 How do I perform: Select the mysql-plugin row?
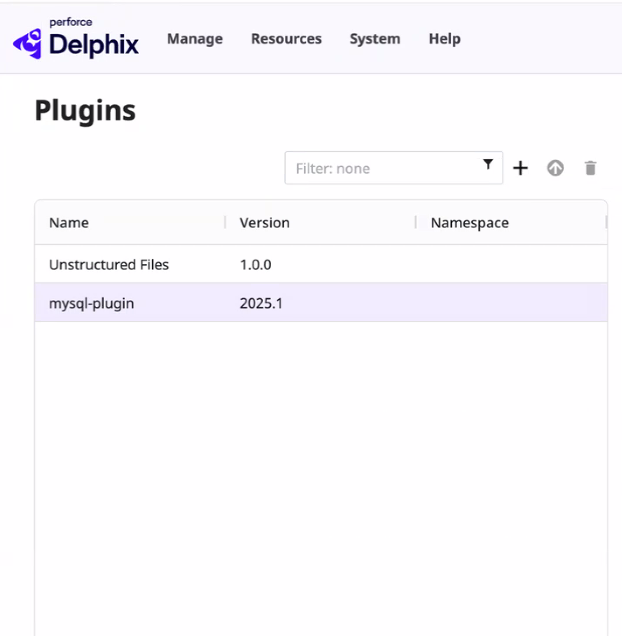[x=91, y=303]
